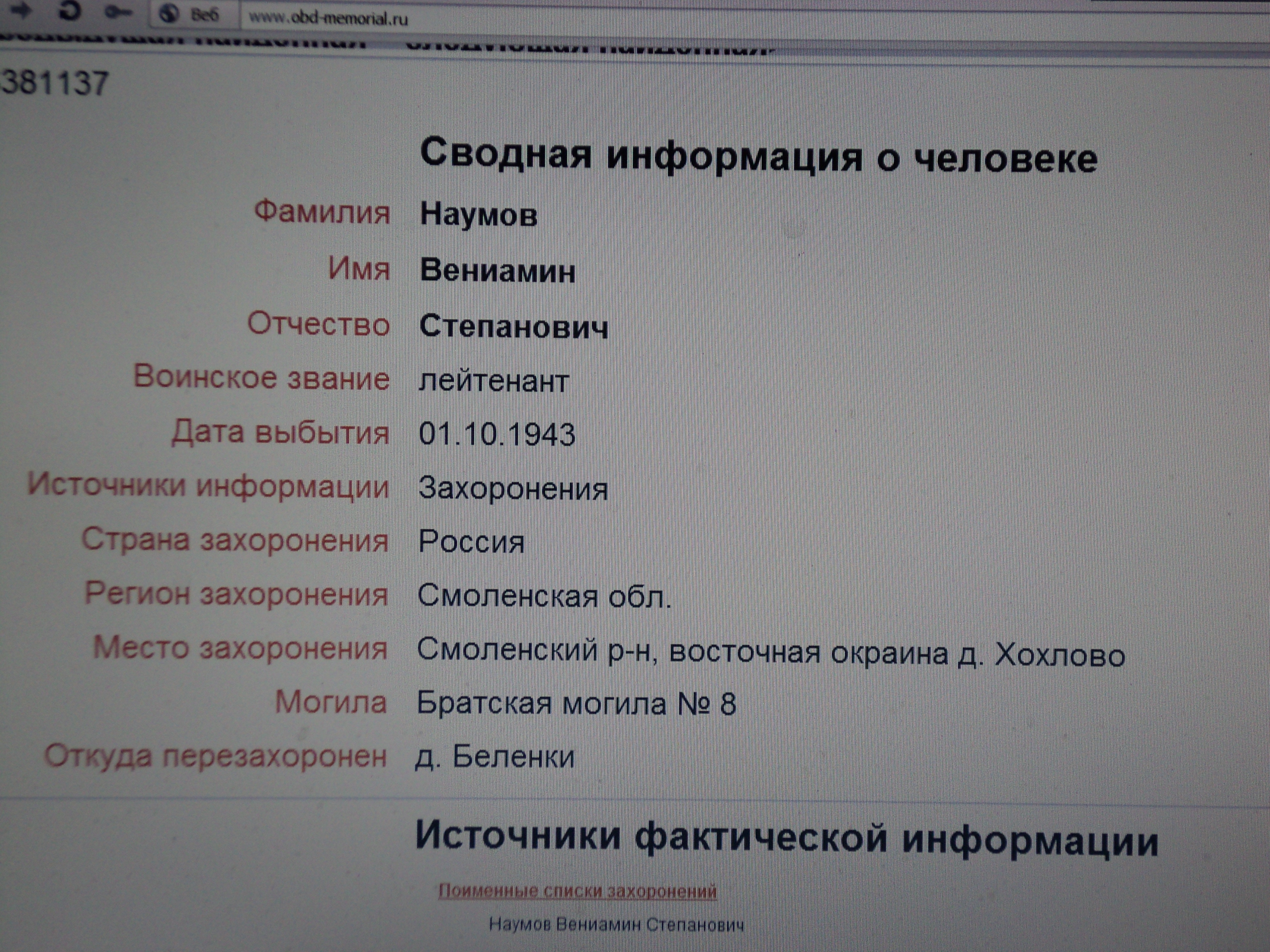1270x952 pixels.
Task: Click the burial place mentioning д. Хохлово
Action: tap(771, 653)
